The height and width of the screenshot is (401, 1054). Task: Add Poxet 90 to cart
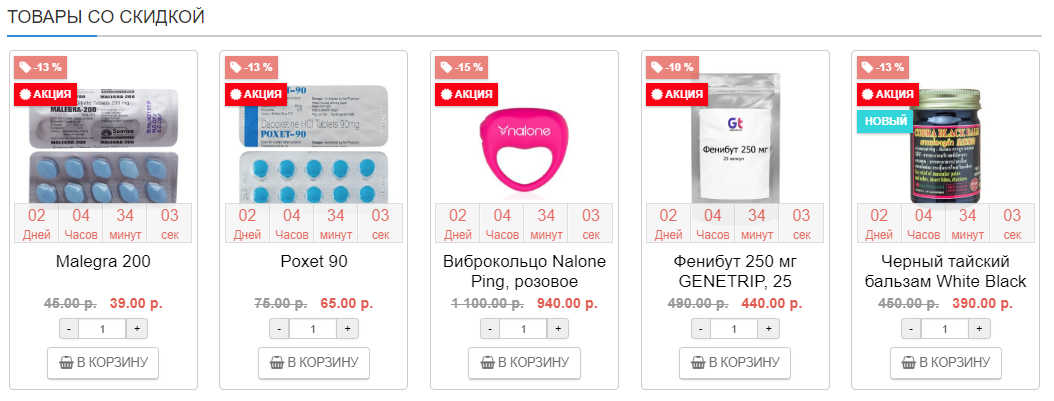314,362
